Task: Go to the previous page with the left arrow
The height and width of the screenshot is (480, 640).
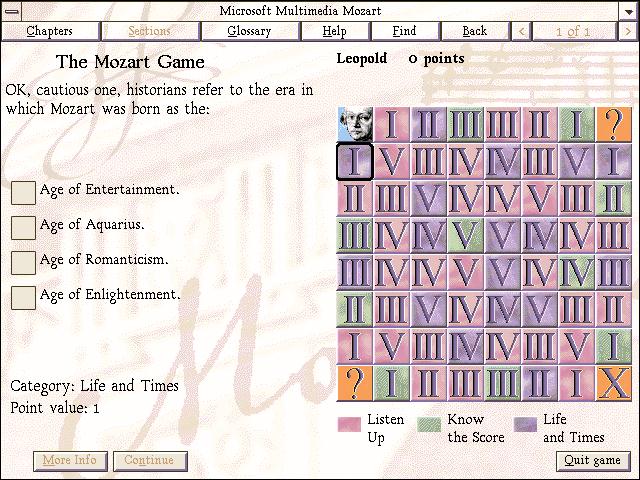Action: coord(521,31)
